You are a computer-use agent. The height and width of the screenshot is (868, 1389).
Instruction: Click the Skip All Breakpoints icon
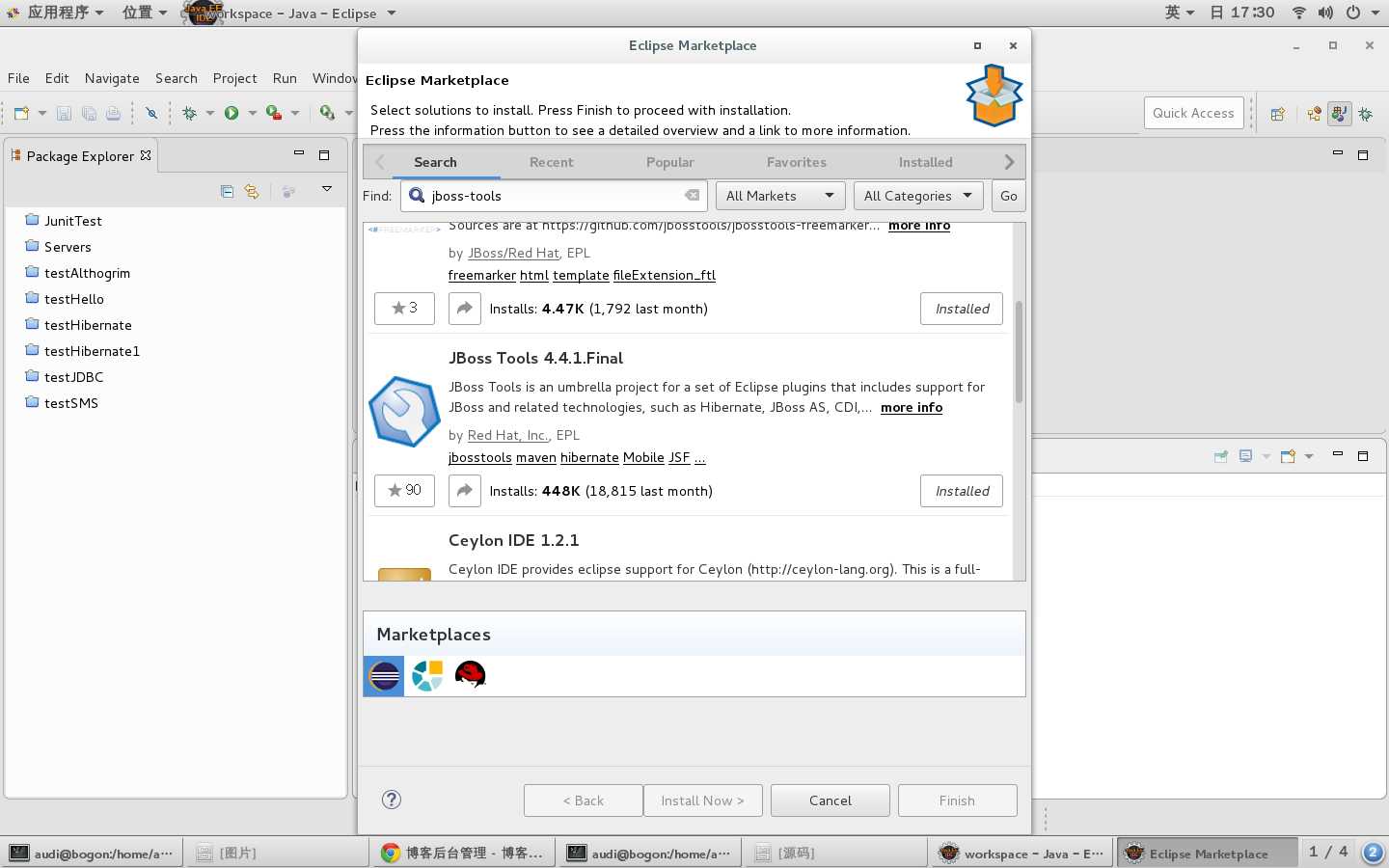coord(151,113)
